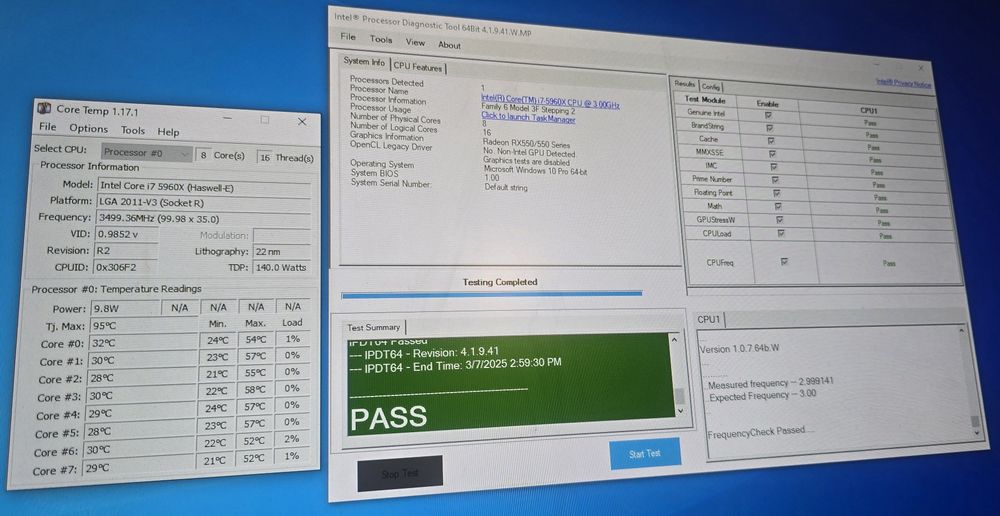This screenshot has width=1000, height=516.
Task: Select the Results tab
Action: 685,84
